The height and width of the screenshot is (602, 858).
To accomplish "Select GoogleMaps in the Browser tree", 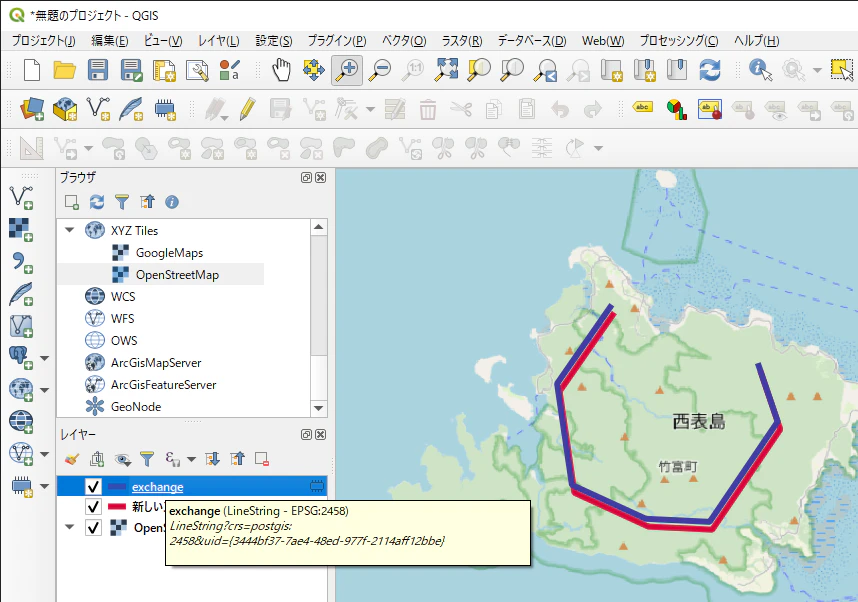I will 169,253.
